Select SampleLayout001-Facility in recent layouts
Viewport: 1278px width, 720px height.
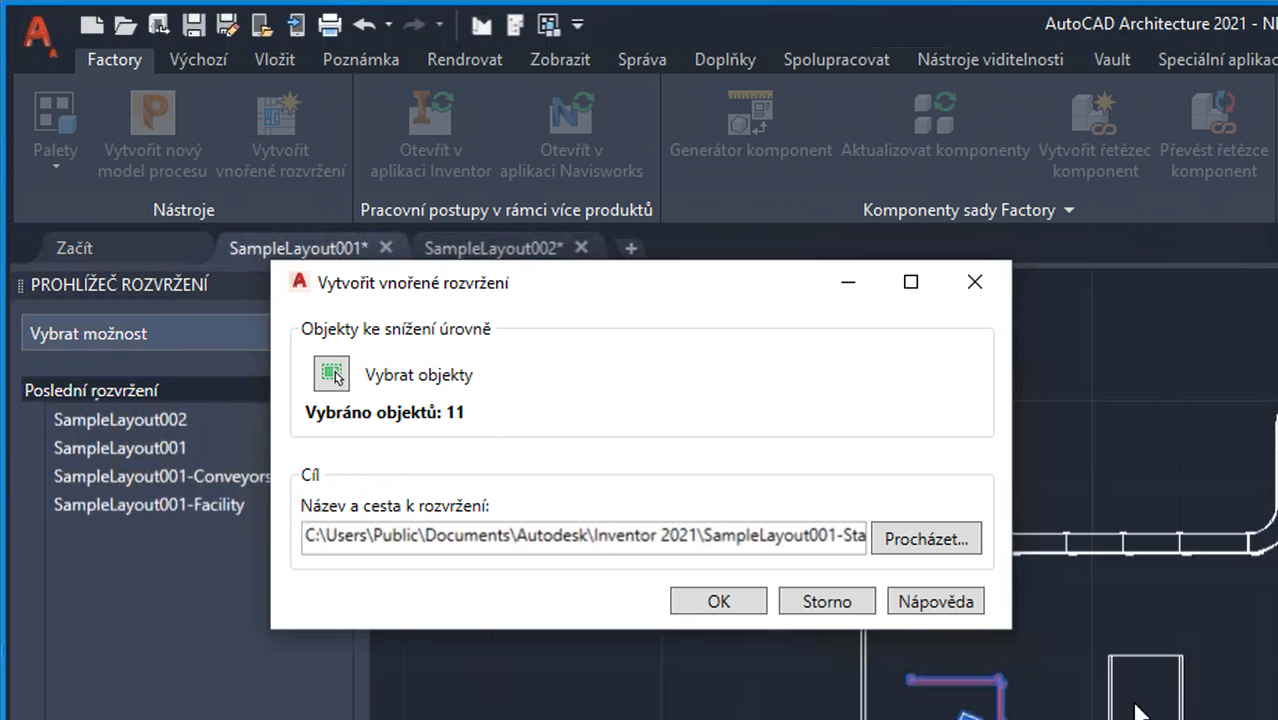(149, 505)
